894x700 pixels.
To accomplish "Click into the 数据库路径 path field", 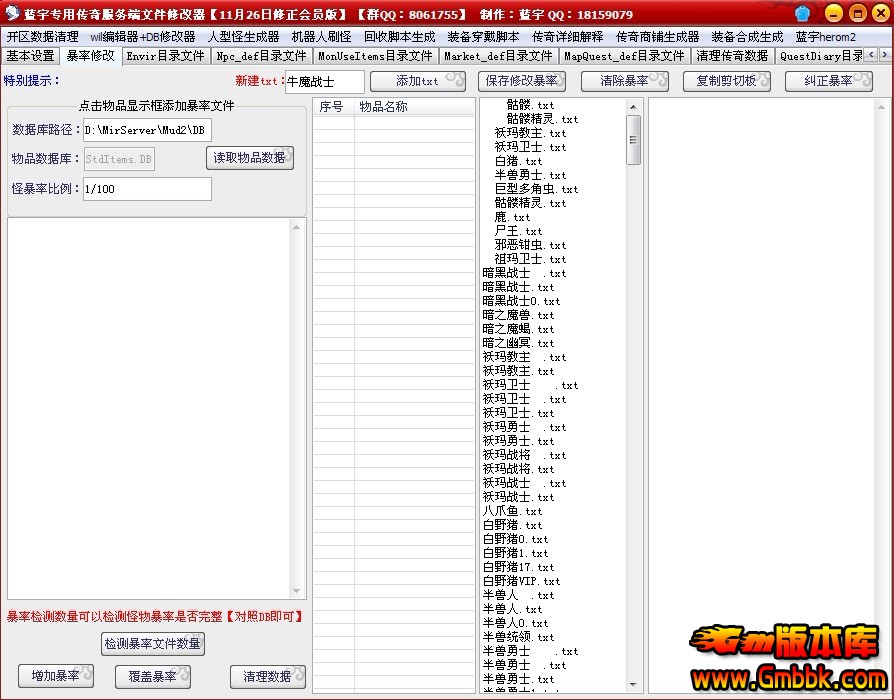I will point(147,130).
